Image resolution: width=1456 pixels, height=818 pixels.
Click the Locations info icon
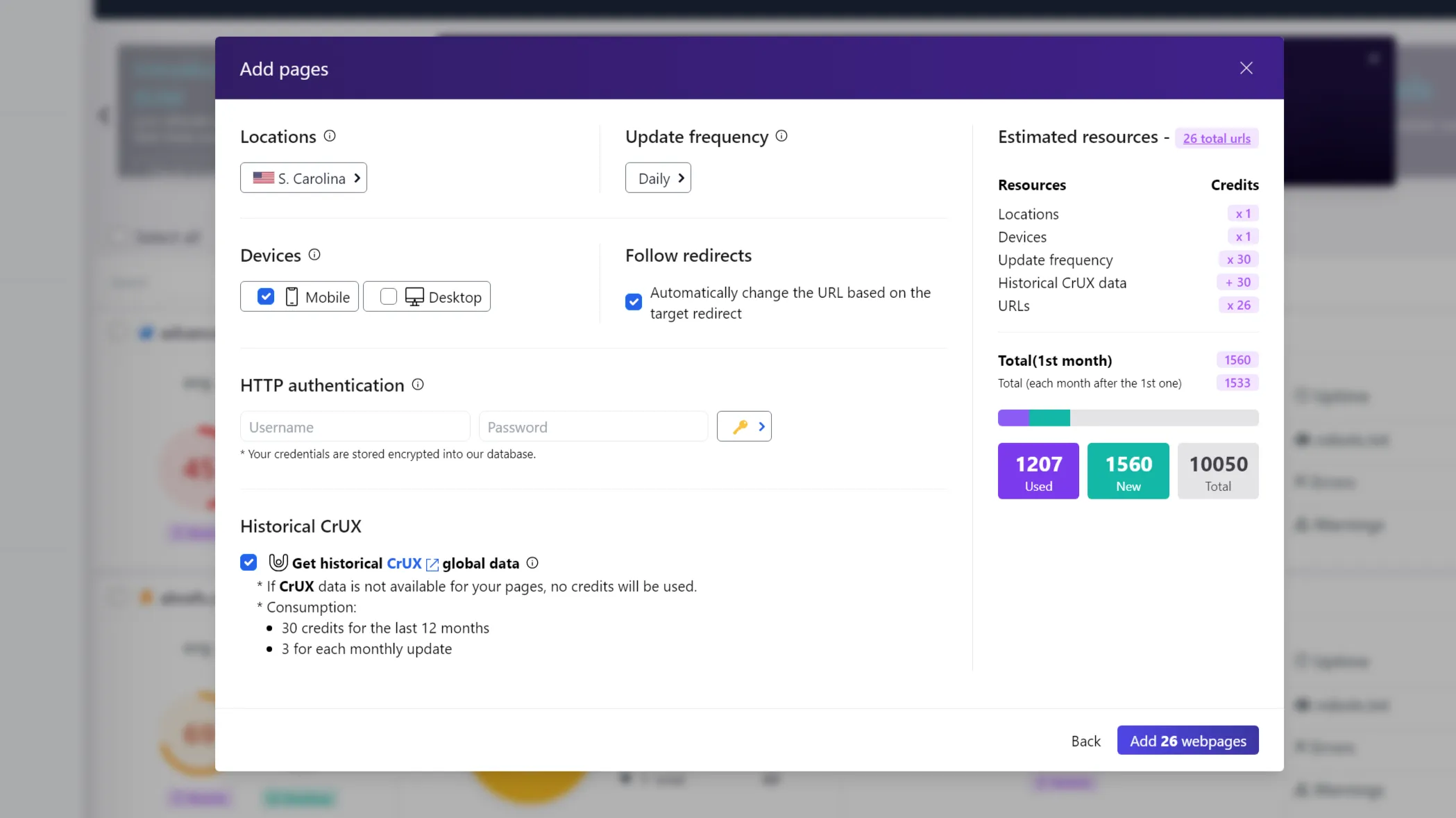coord(330,136)
